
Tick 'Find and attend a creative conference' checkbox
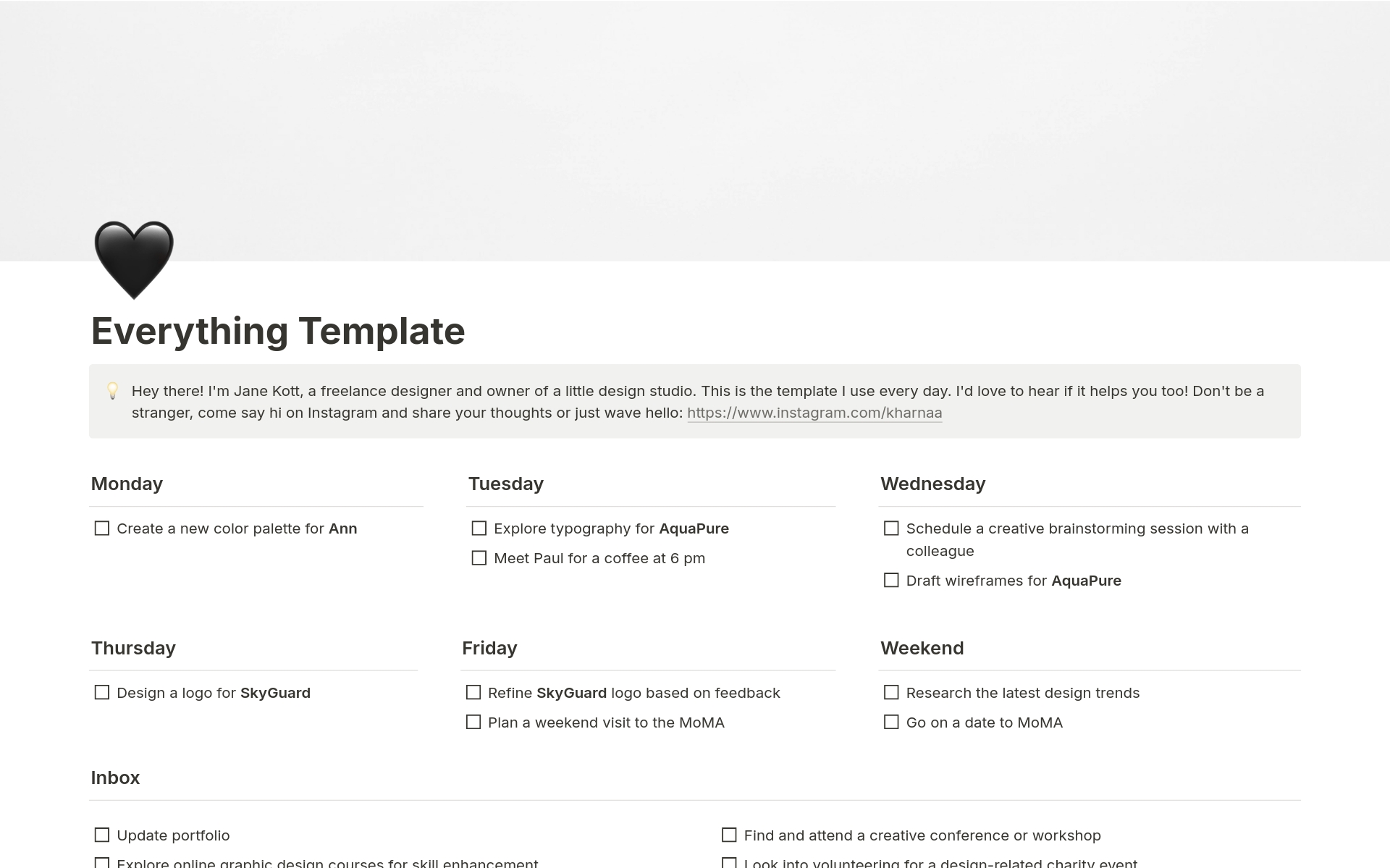click(x=729, y=835)
